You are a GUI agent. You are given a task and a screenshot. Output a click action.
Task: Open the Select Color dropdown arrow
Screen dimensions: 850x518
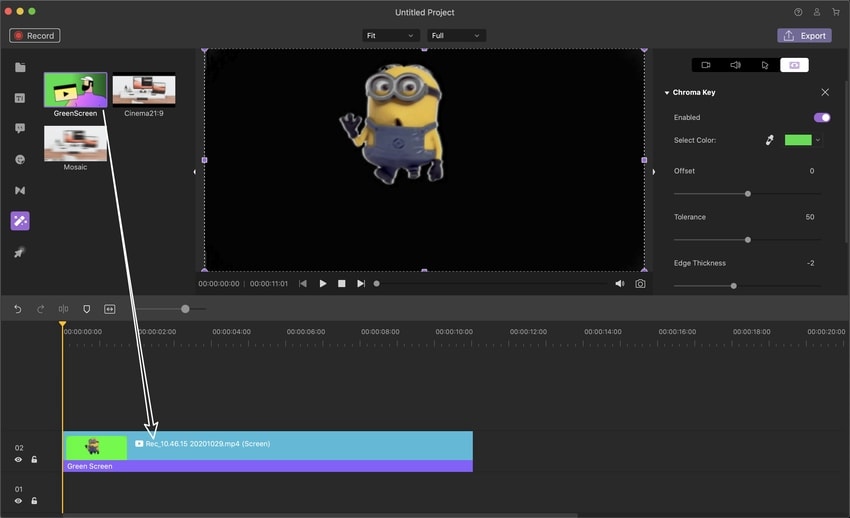818,140
